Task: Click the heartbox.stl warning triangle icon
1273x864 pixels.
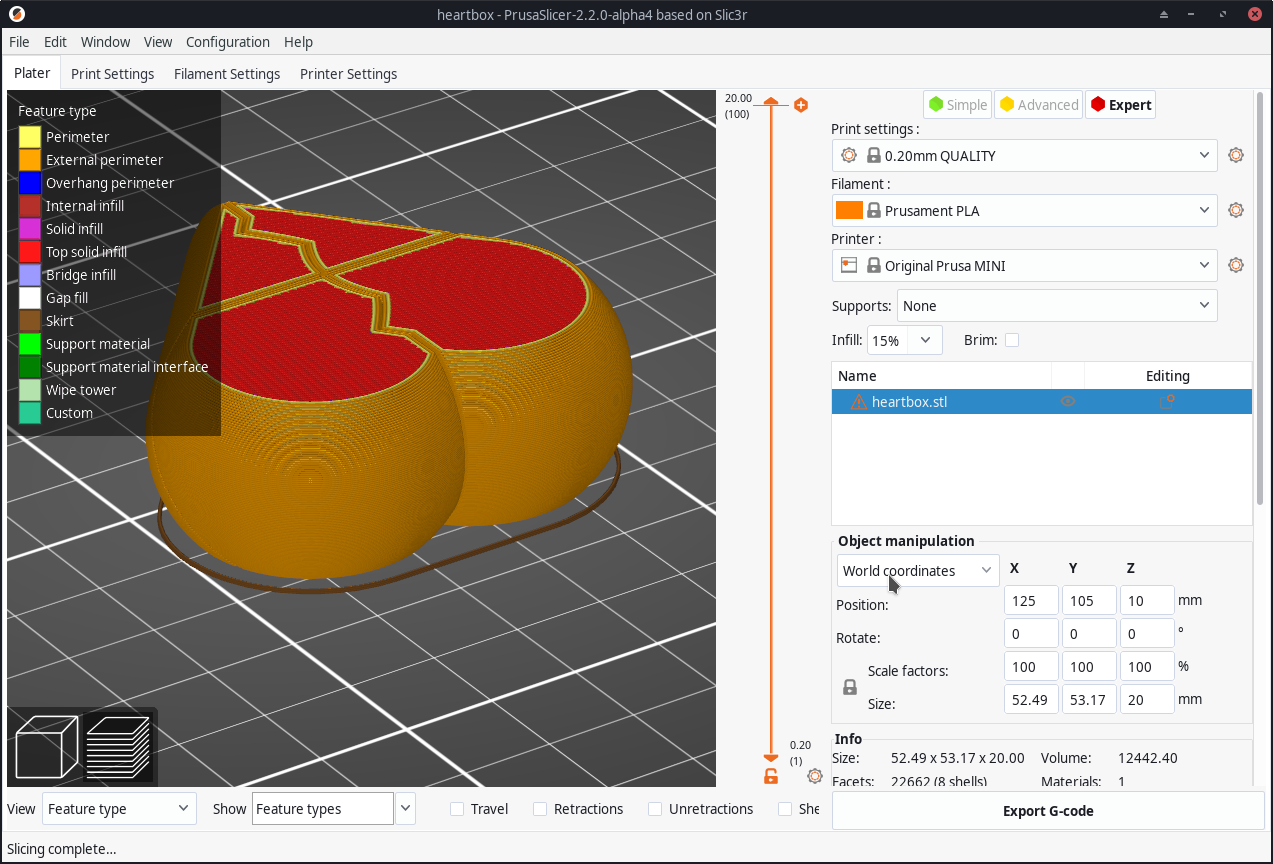Action: pos(858,402)
